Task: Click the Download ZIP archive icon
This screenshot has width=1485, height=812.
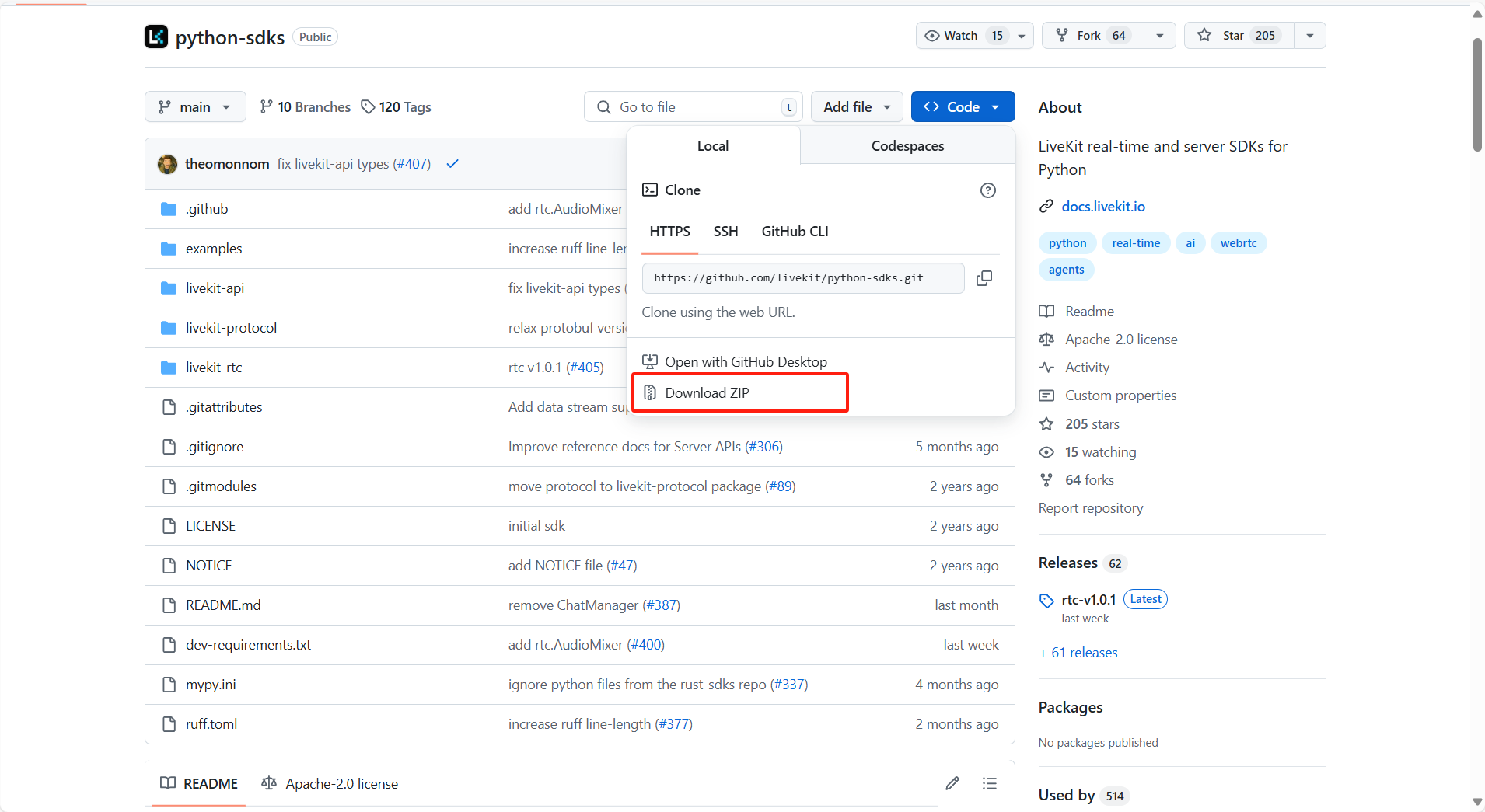Action: click(650, 393)
